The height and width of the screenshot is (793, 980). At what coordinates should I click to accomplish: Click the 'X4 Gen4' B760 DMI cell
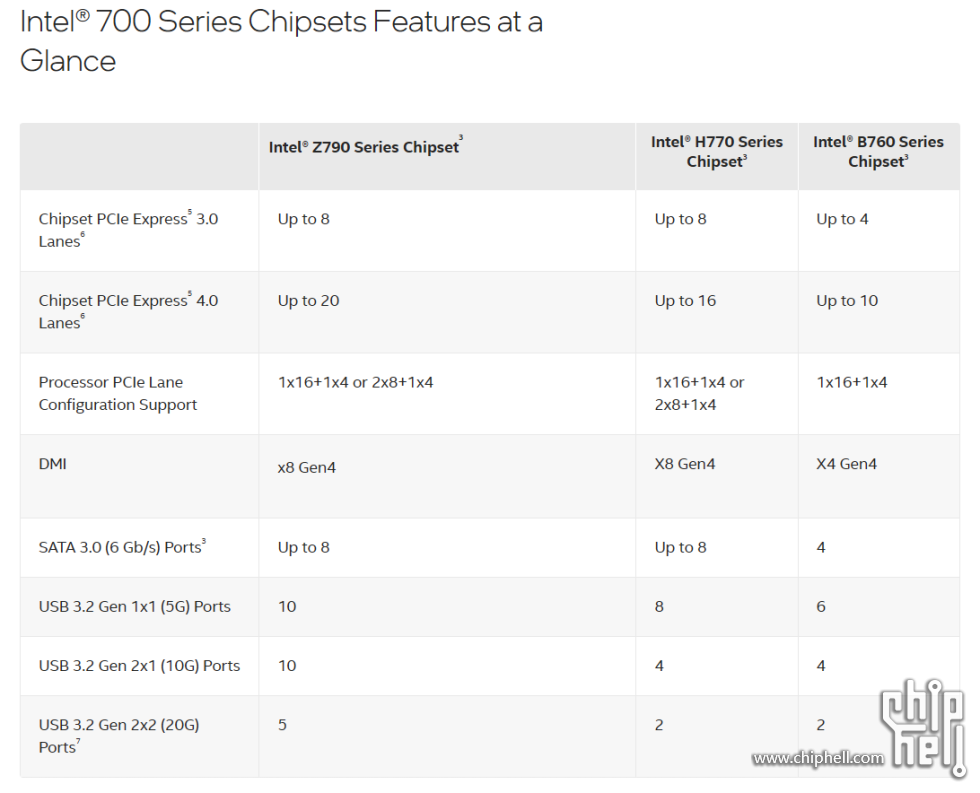[846, 464]
